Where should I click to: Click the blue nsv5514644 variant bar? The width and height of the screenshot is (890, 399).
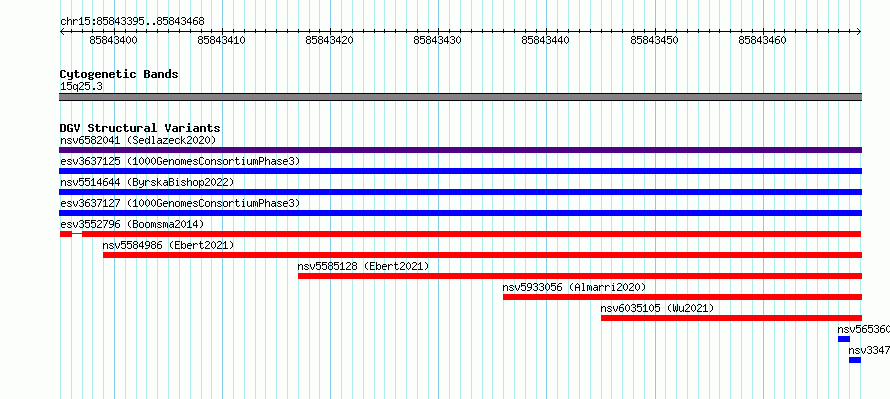pos(460,192)
